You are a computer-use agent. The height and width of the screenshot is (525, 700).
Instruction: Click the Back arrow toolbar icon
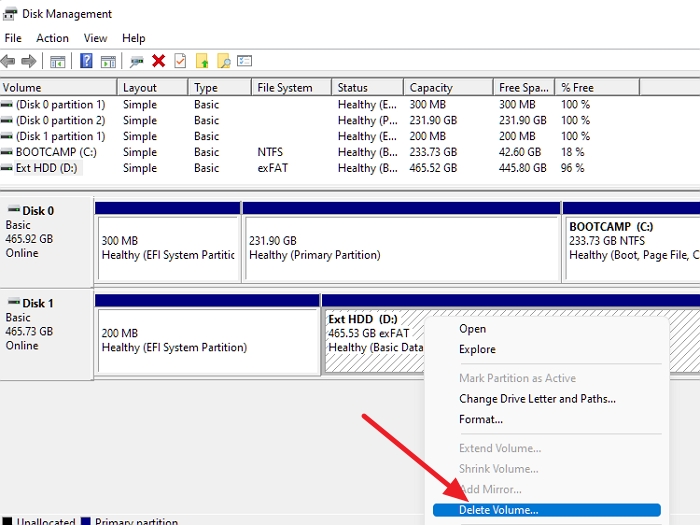[8, 61]
